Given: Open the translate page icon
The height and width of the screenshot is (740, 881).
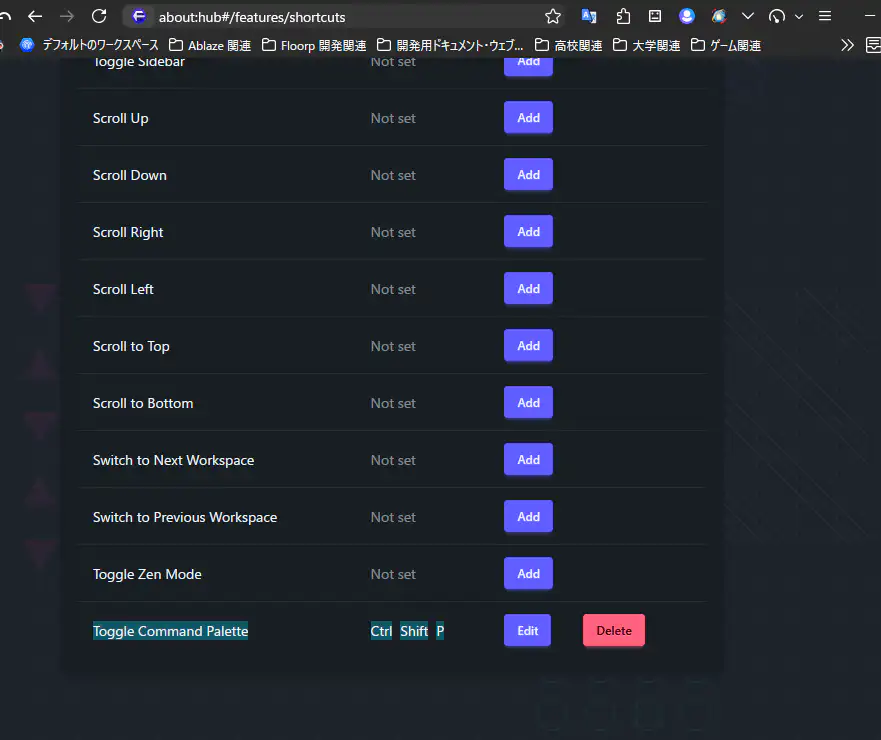Looking at the screenshot, I should (589, 16).
